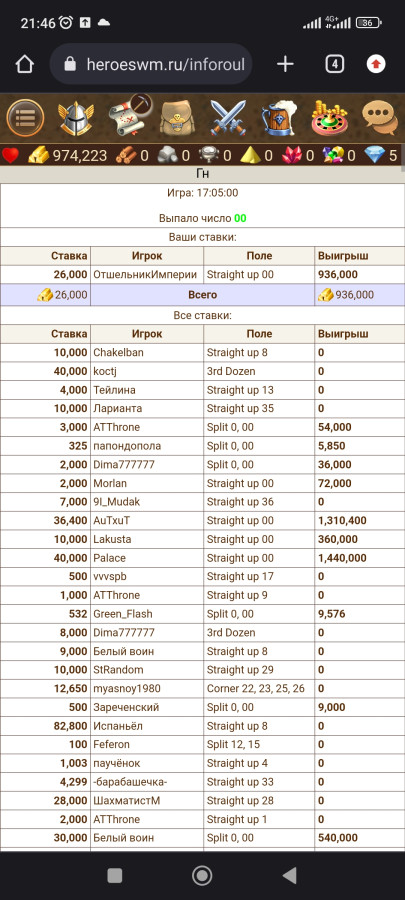Open the tab switcher showing 4
This screenshot has width=405, height=900.
pyautogui.click(x=334, y=64)
